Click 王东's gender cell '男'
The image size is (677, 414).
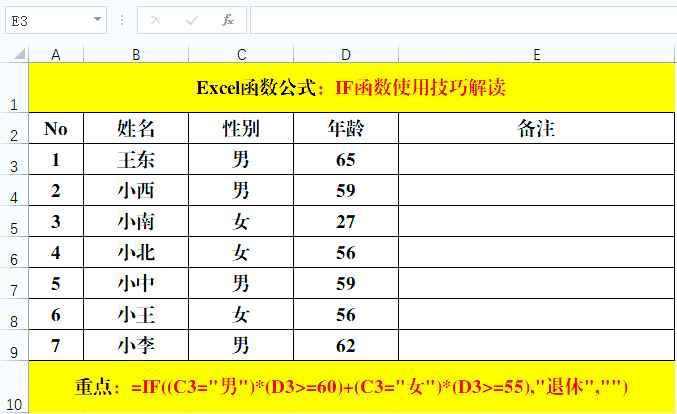241,159
